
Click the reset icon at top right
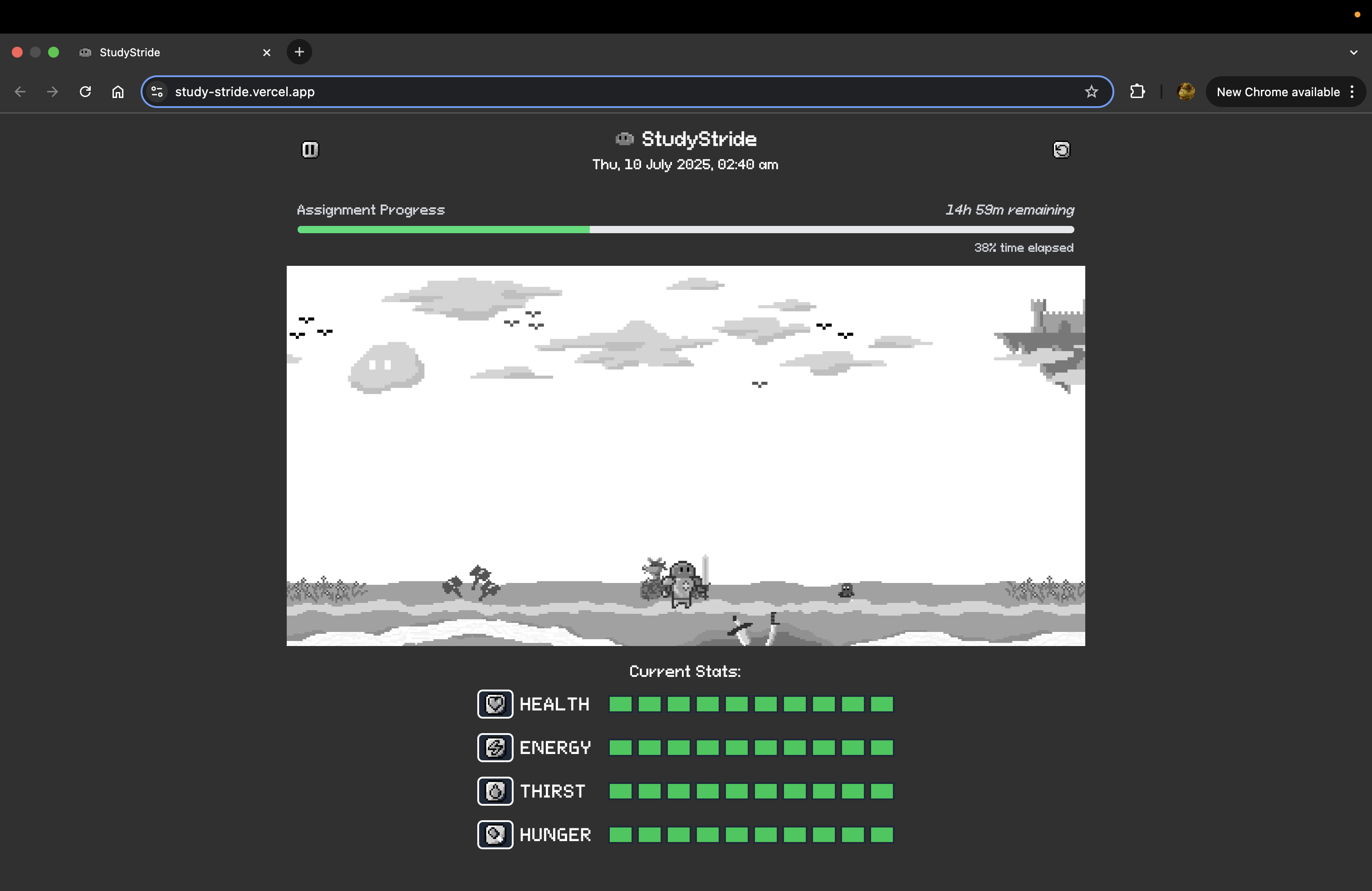pyautogui.click(x=1061, y=150)
